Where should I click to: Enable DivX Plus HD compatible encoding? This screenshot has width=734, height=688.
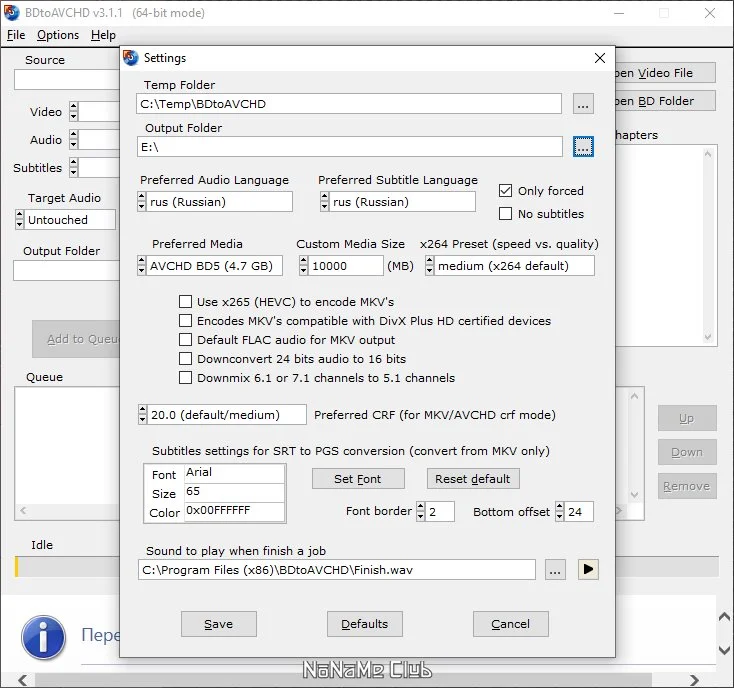coord(185,321)
